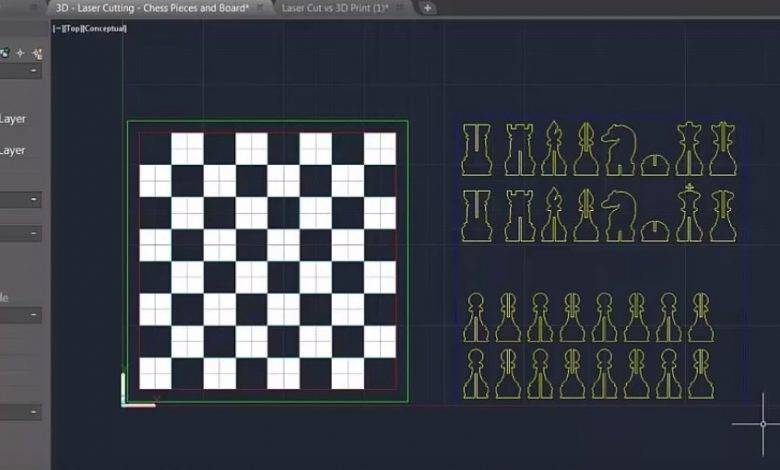780x470 pixels.
Task: Open the Laser Cut vs 3D Print tab
Action: point(335,8)
